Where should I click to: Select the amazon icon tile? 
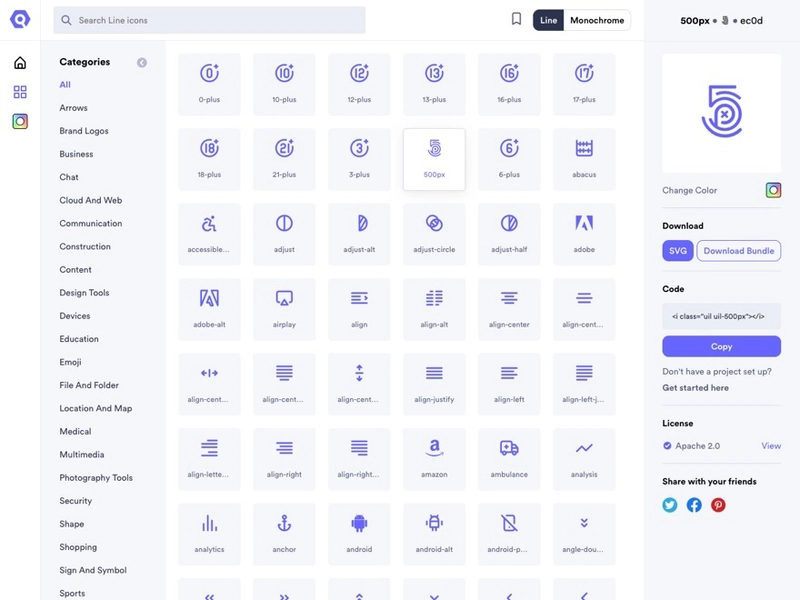[x=434, y=459]
